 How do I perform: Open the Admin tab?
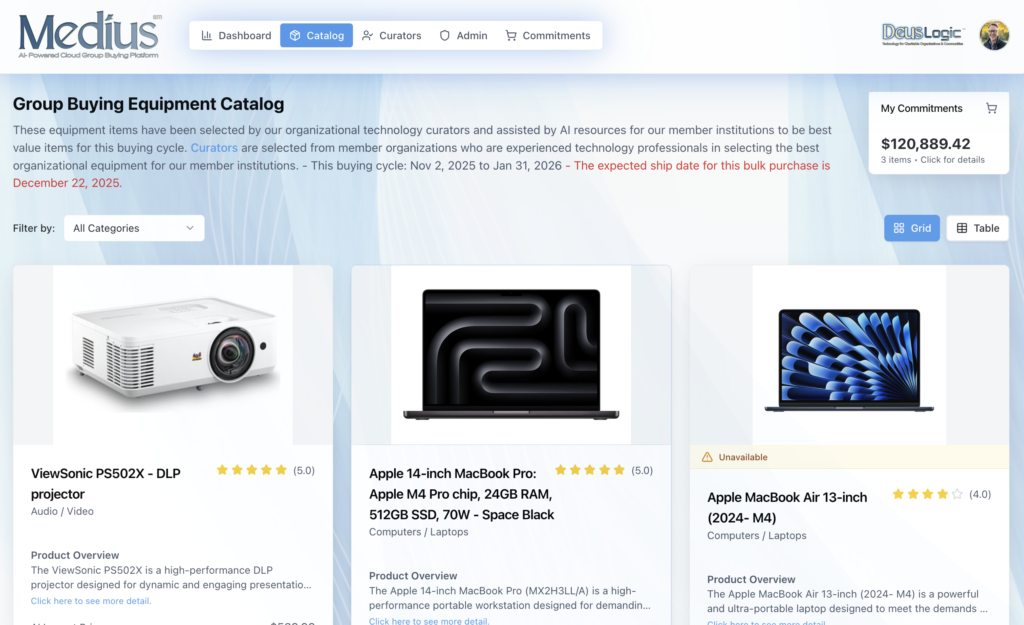(x=463, y=35)
